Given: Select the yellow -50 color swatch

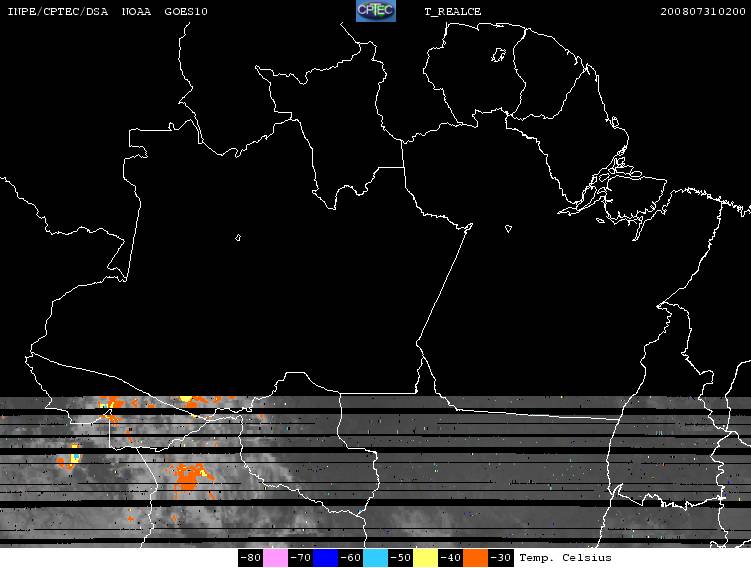Looking at the screenshot, I should tap(425, 558).
